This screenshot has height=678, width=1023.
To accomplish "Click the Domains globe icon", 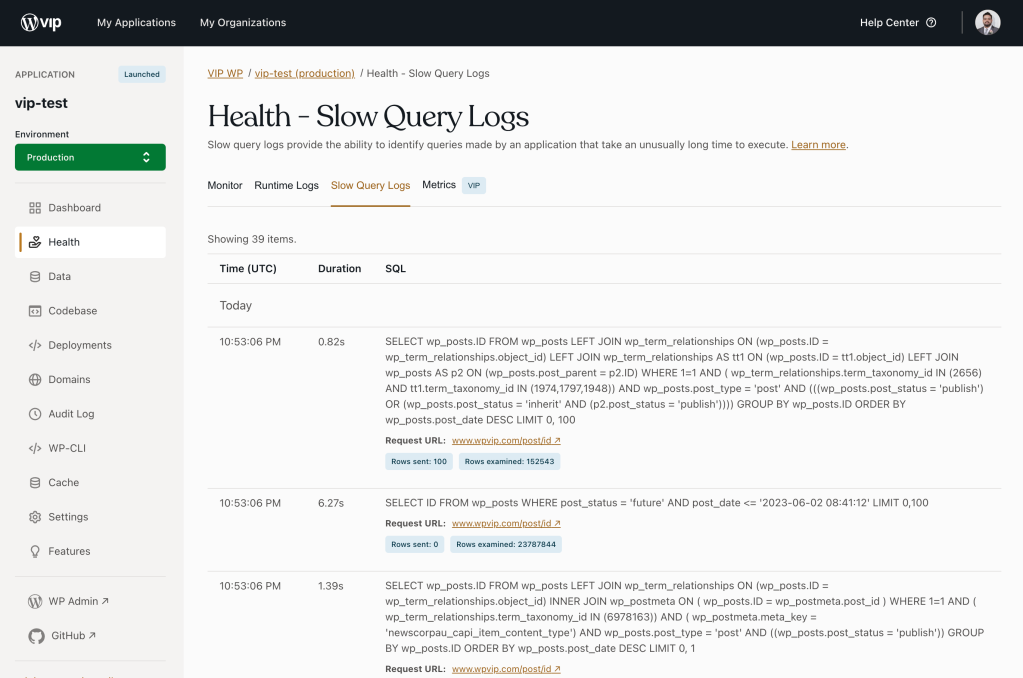I will pos(35,380).
